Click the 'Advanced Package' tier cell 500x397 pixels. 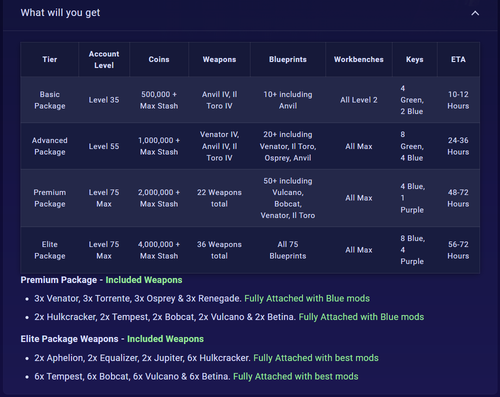click(x=50, y=146)
